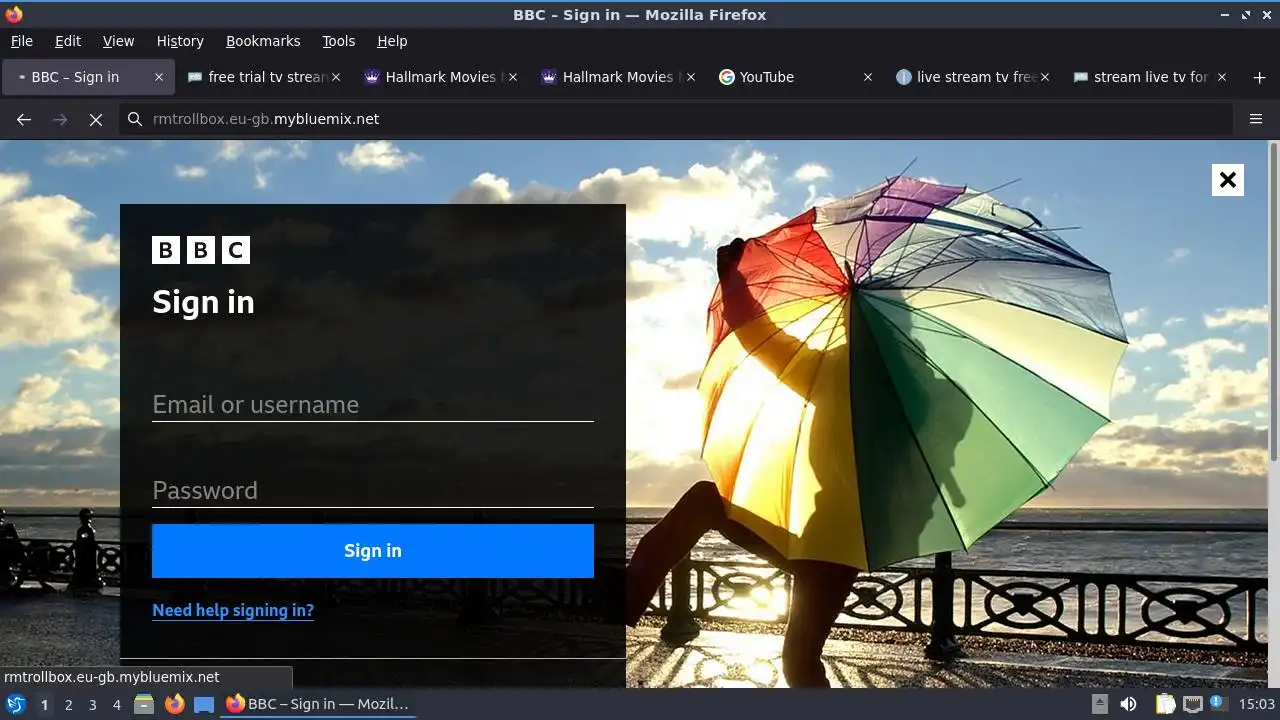Viewport: 1280px width, 720px height.
Task: Open the Firefox hamburger menu
Action: pos(1256,119)
